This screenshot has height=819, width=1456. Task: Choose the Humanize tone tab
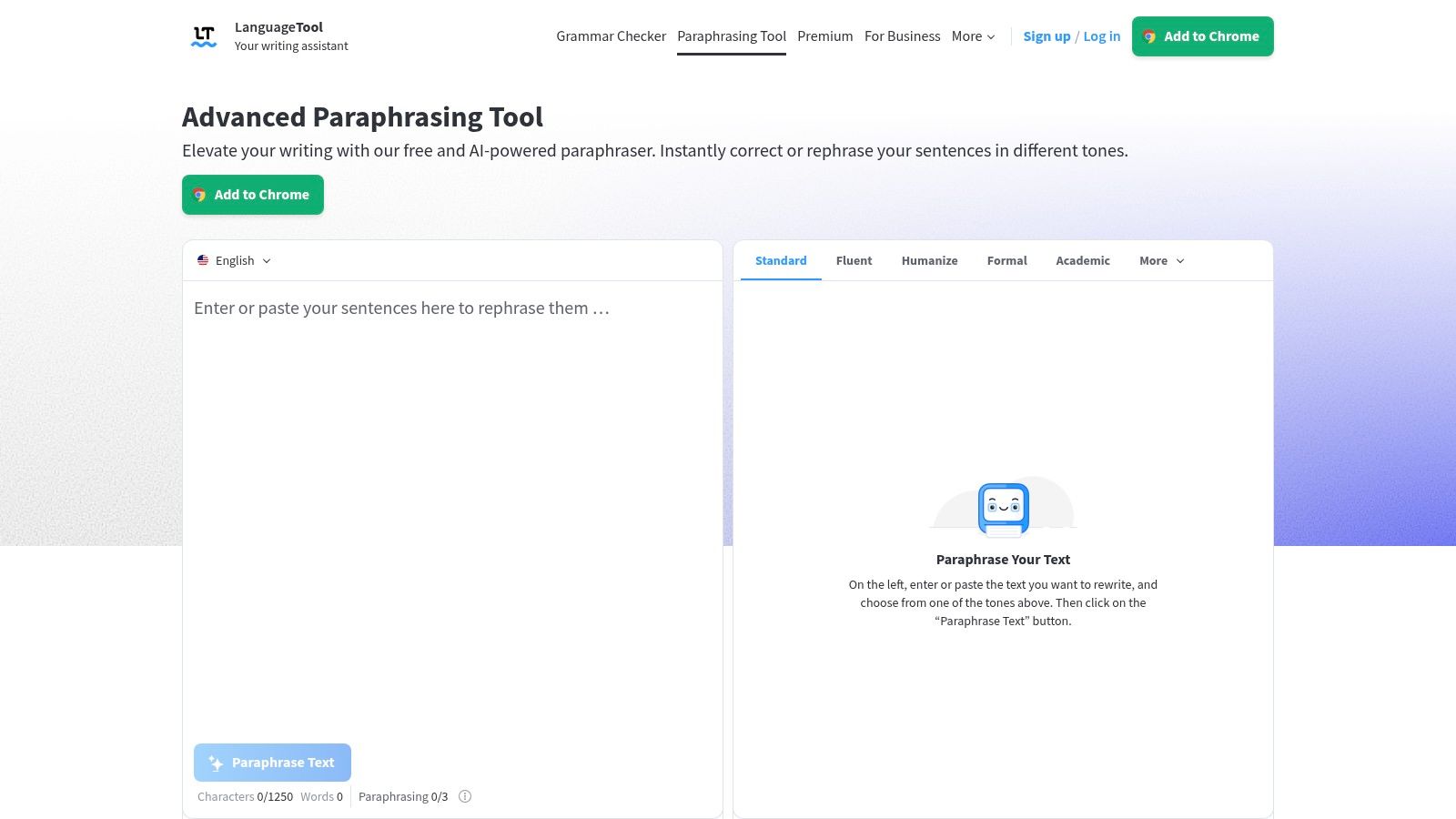tap(929, 260)
